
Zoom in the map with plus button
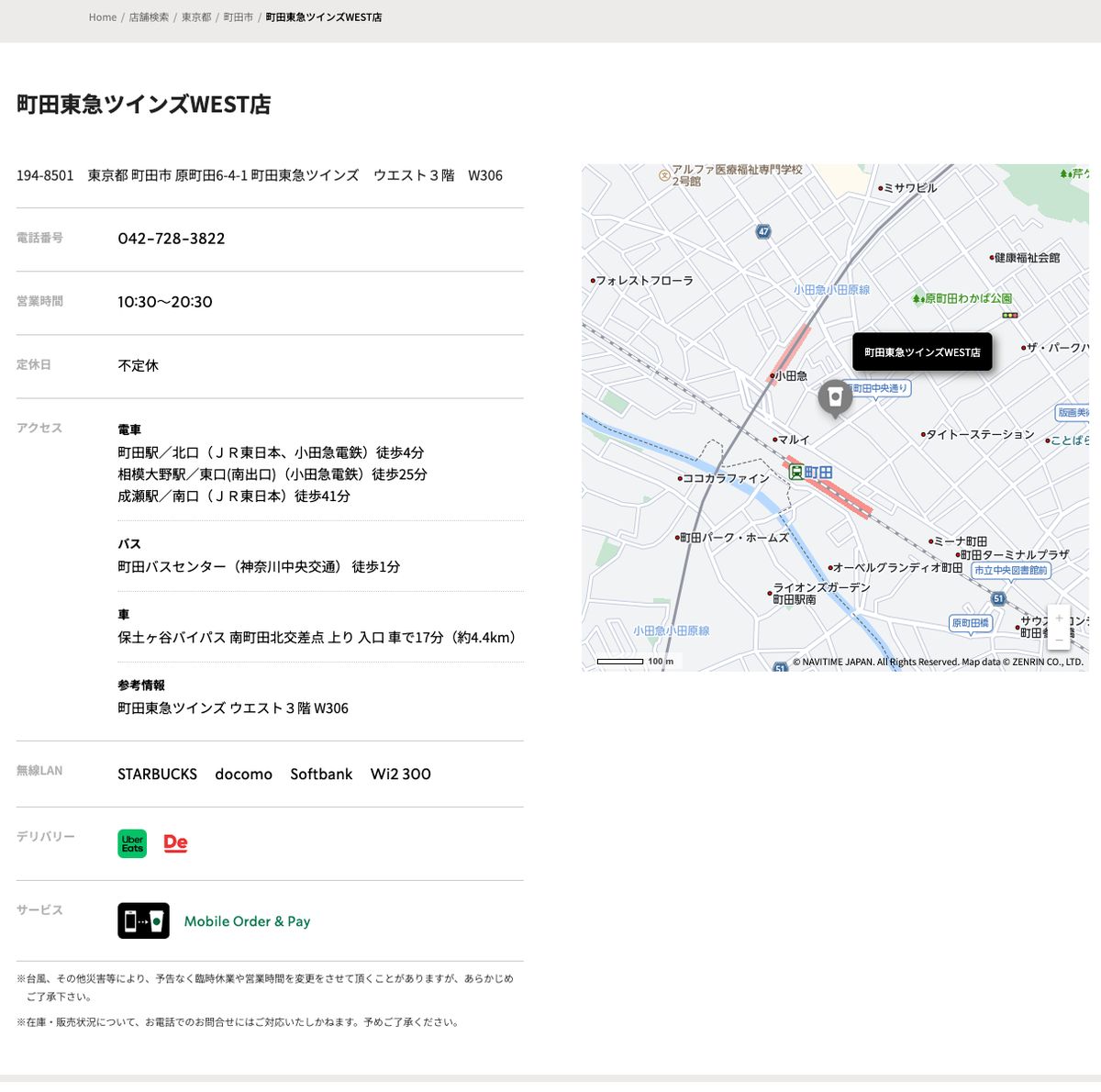click(x=1059, y=618)
